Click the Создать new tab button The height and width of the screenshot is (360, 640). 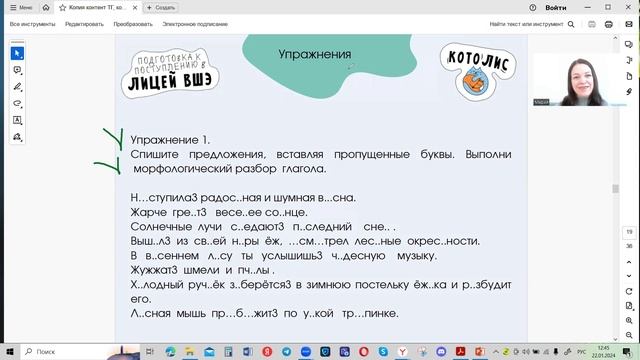tap(161, 7)
